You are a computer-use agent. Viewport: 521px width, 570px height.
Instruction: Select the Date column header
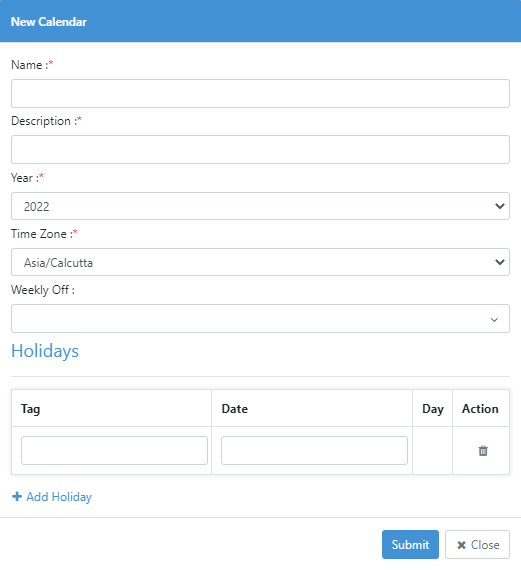point(235,409)
